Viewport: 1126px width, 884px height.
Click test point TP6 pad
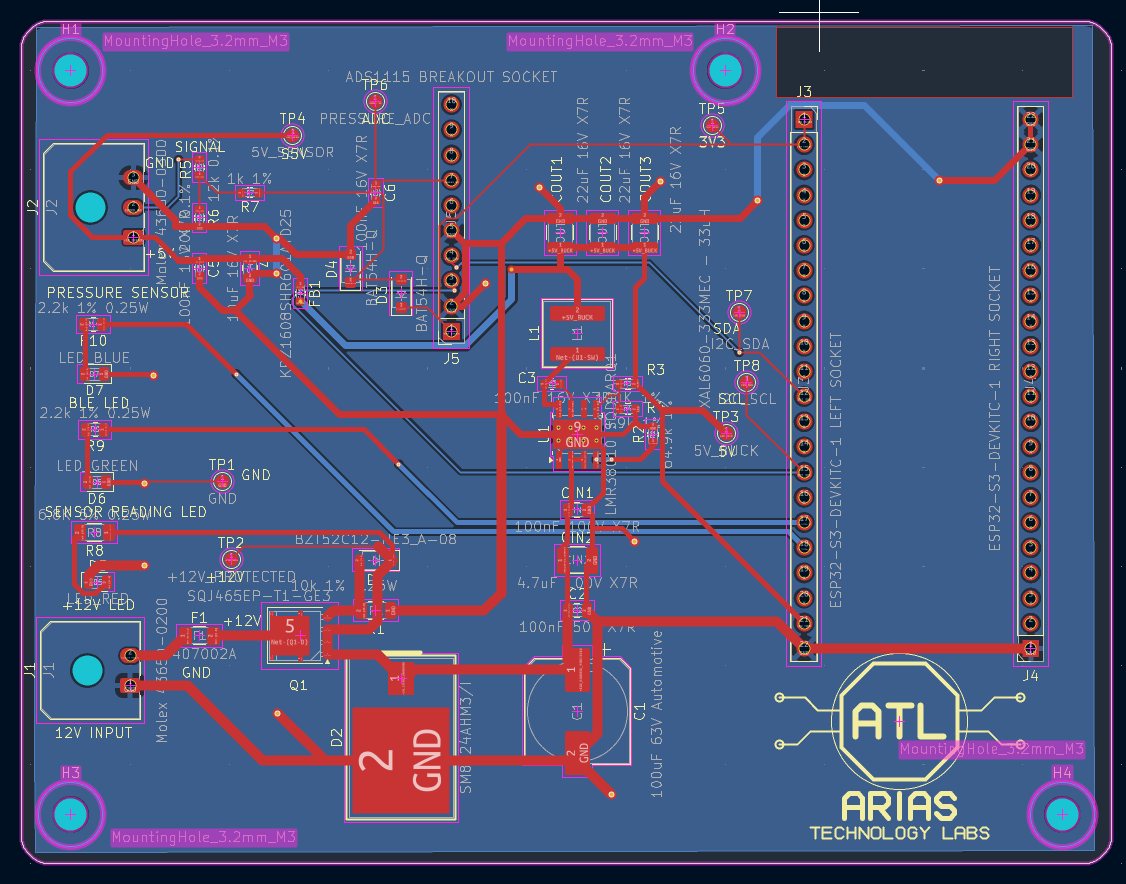[373, 101]
